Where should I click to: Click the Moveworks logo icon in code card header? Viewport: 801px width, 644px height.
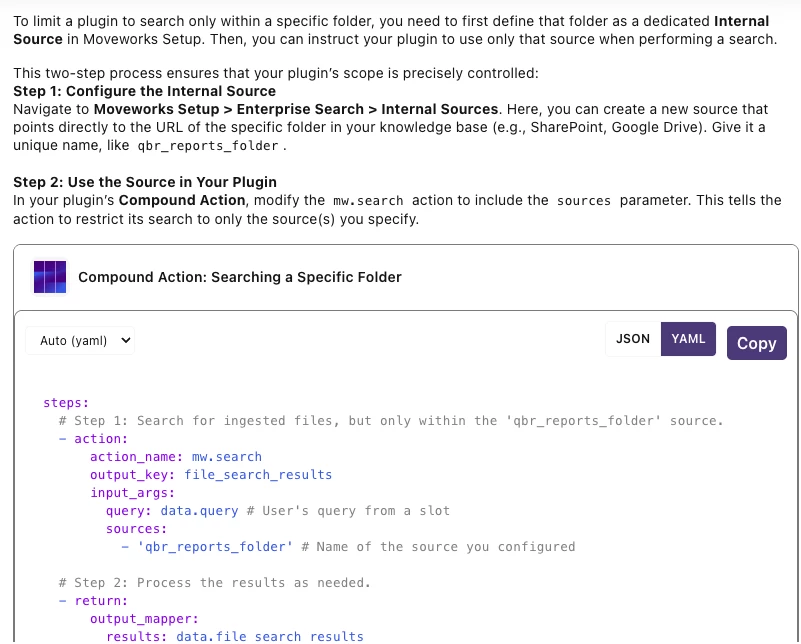[50, 277]
